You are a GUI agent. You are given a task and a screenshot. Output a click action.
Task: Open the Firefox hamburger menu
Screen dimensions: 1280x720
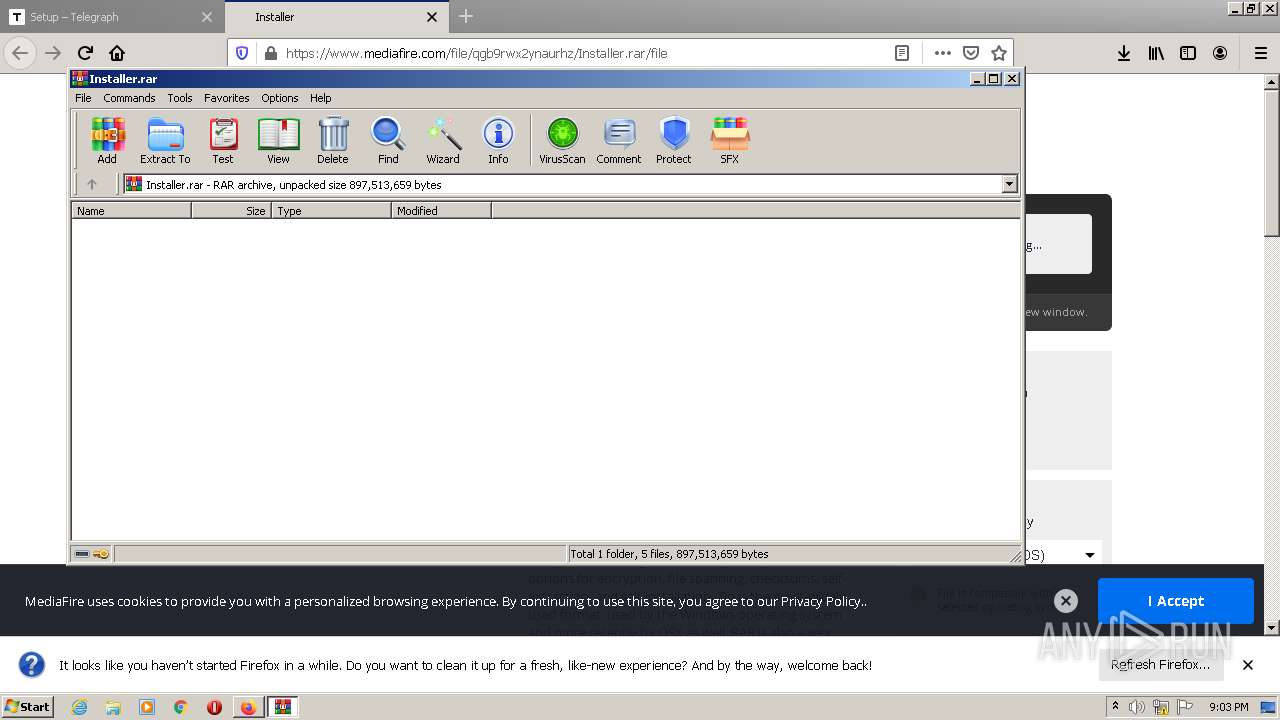point(1260,53)
